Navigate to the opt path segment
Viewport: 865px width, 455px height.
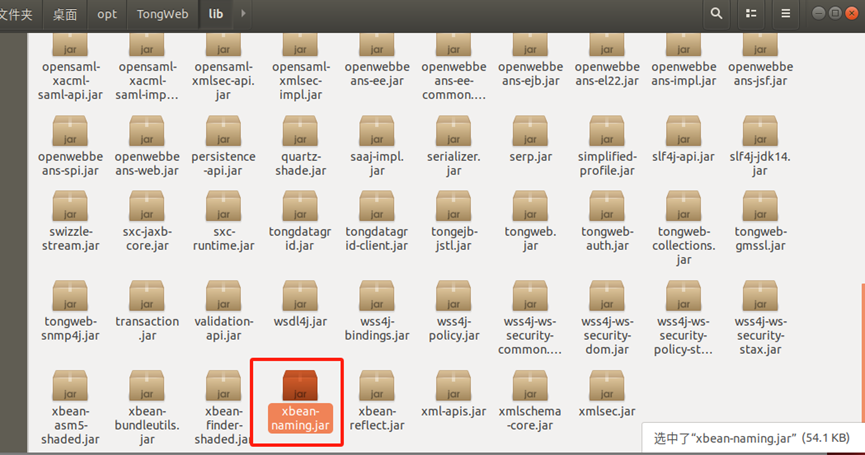[x=106, y=14]
